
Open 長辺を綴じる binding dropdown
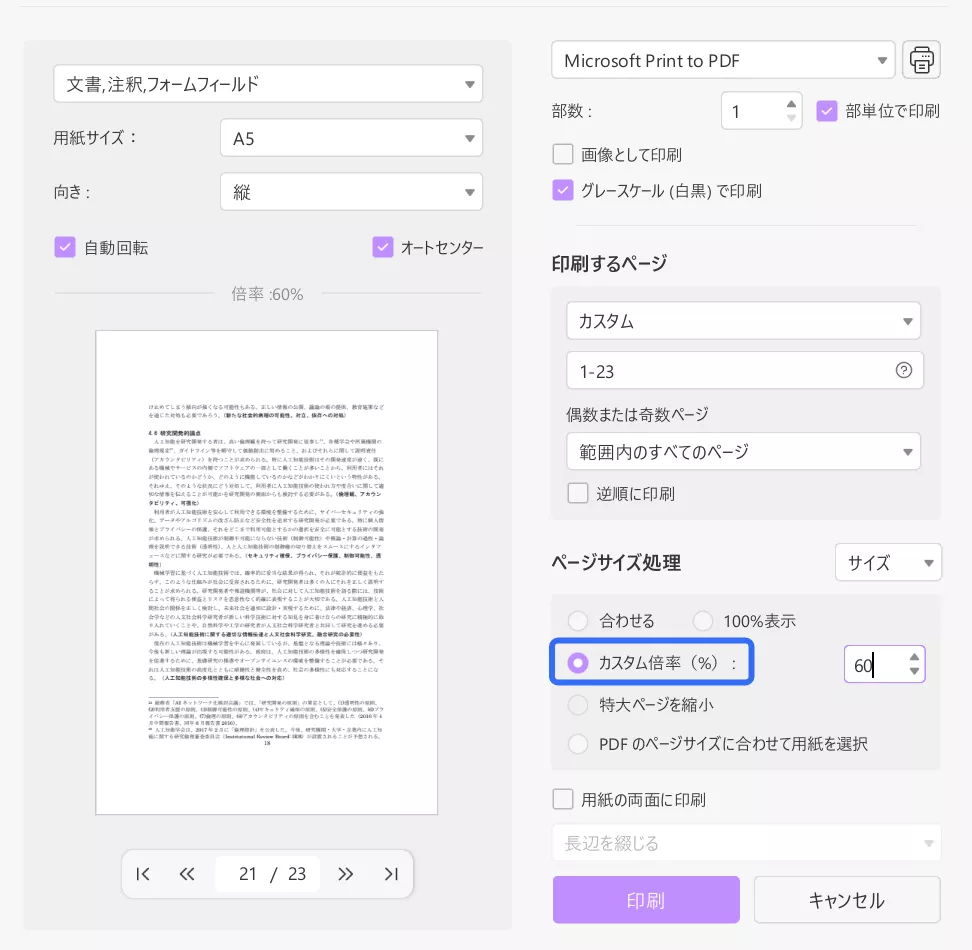pyautogui.click(x=746, y=843)
